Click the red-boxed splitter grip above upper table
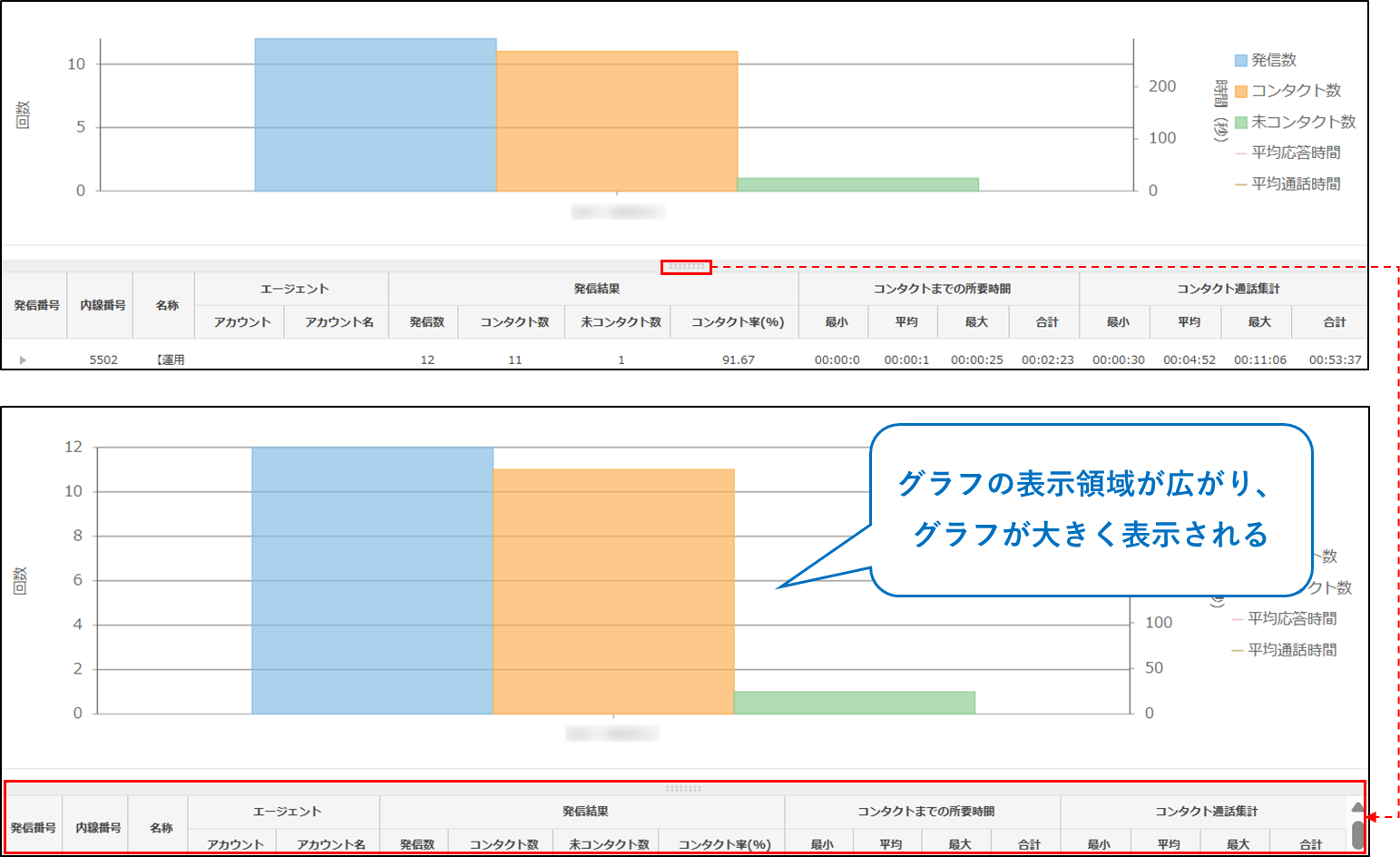This screenshot has height=857, width=1400. pyautogui.click(x=686, y=267)
